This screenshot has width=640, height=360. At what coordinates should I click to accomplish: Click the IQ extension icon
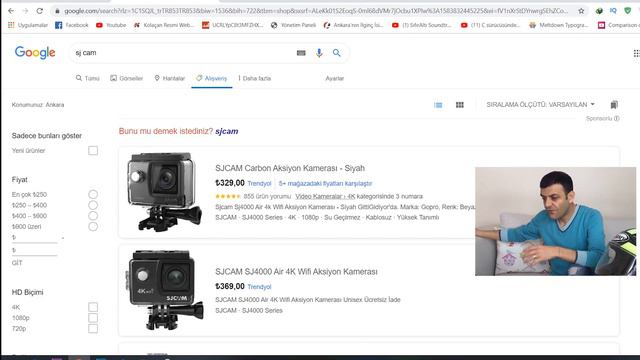pyautogui.click(x=613, y=11)
